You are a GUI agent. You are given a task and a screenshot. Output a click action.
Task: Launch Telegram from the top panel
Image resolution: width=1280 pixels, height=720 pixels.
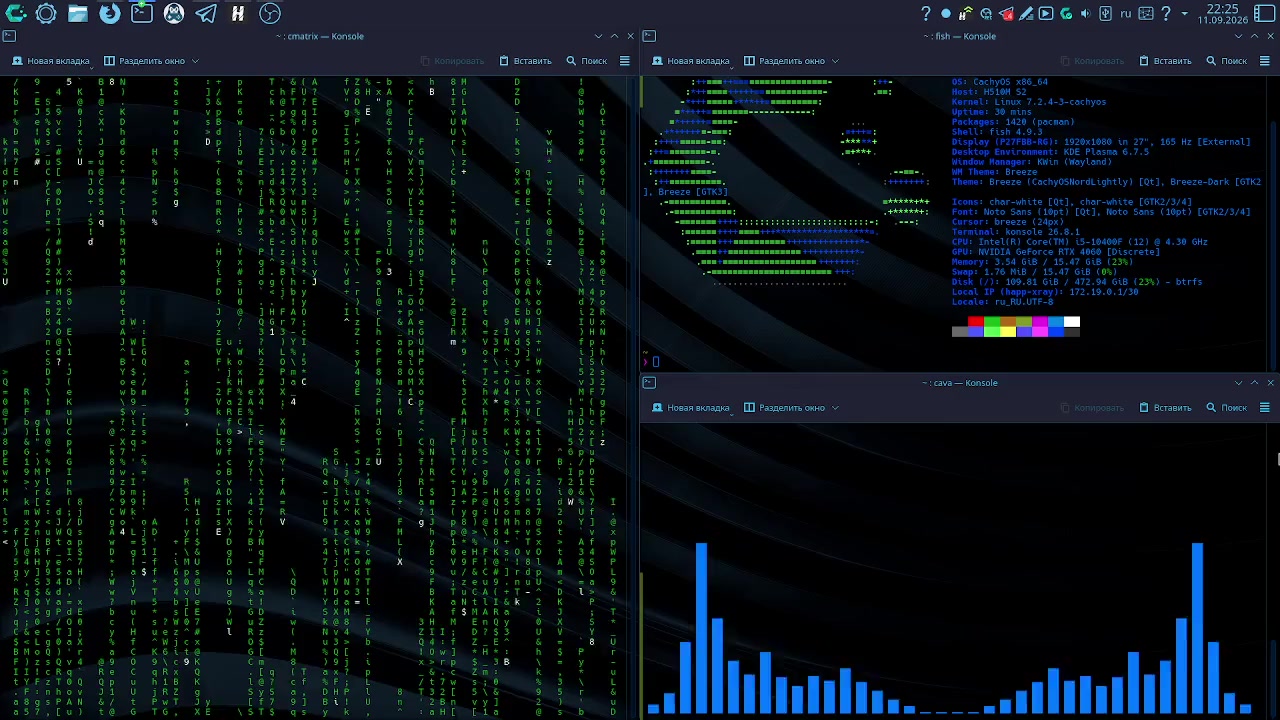click(206, 14)
